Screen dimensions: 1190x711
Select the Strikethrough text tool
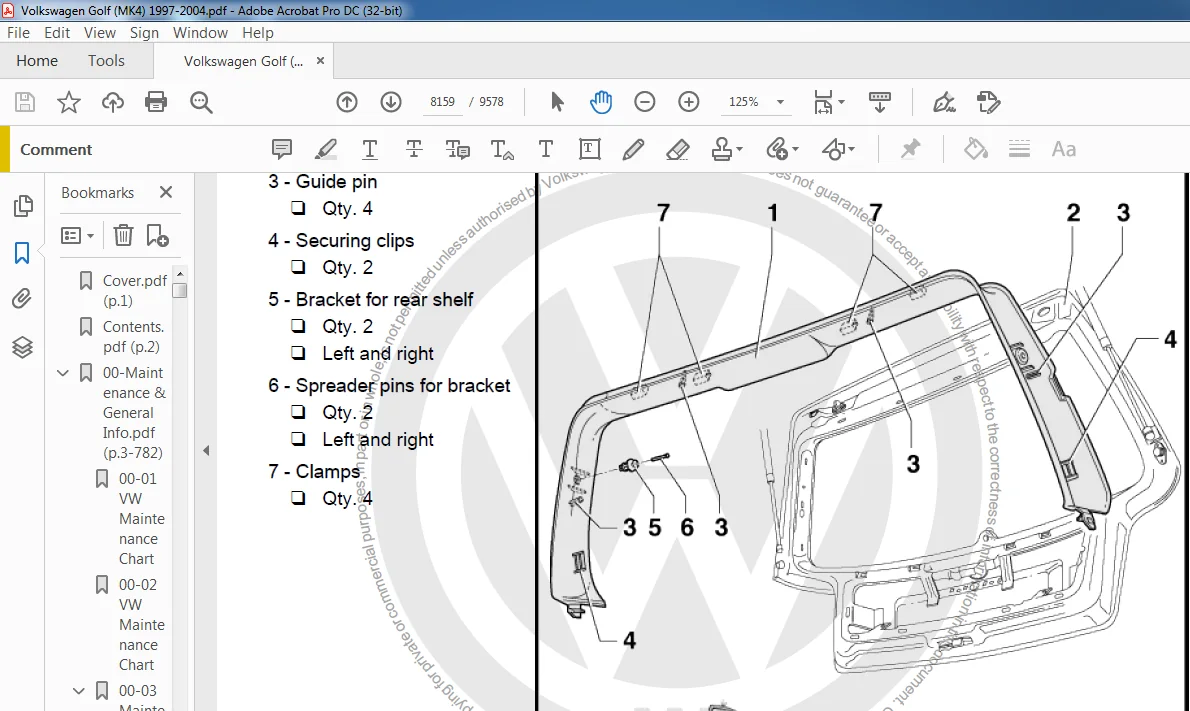coord(414,149)
